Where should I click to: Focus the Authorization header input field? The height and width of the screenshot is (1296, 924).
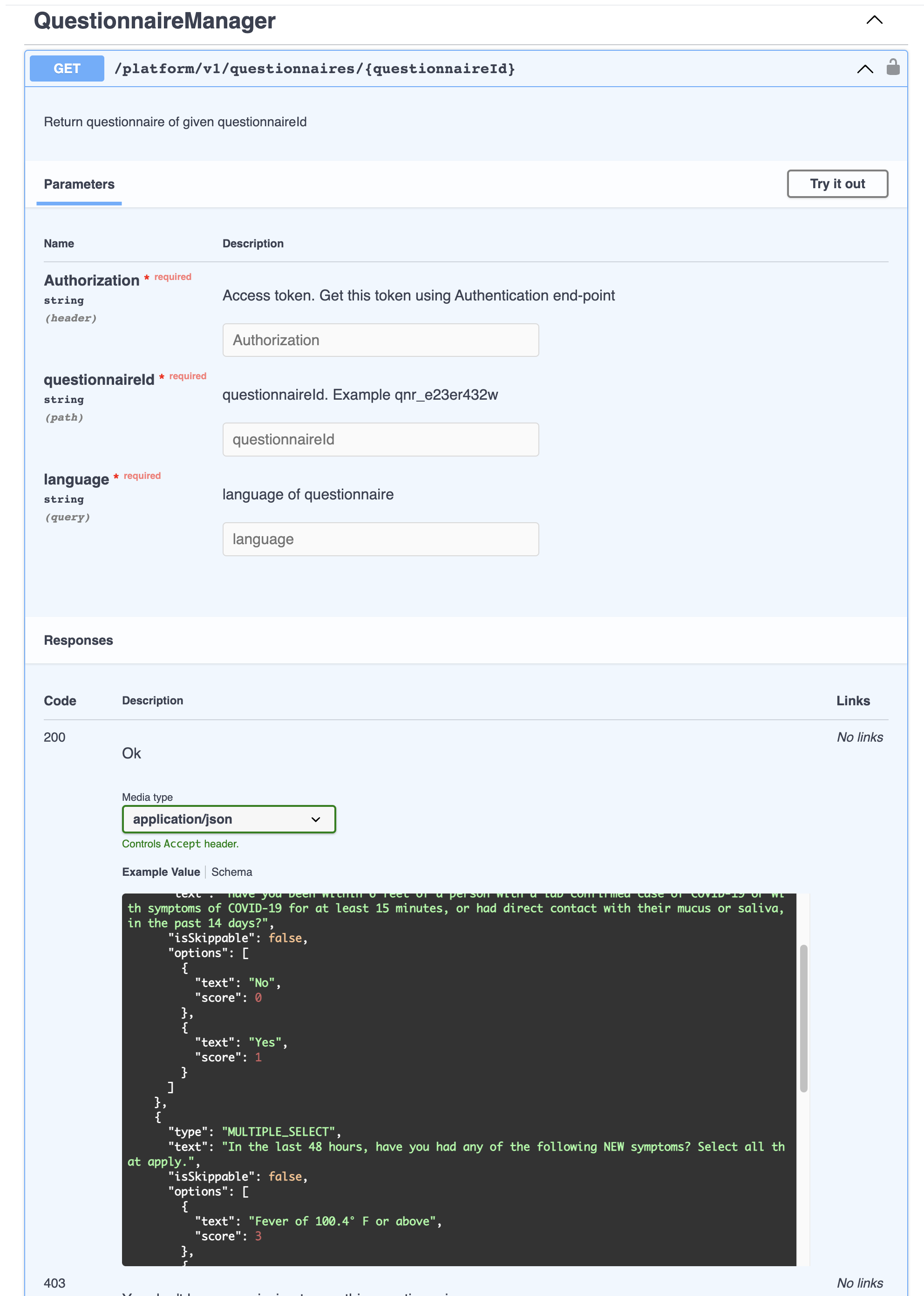(380, 340)
